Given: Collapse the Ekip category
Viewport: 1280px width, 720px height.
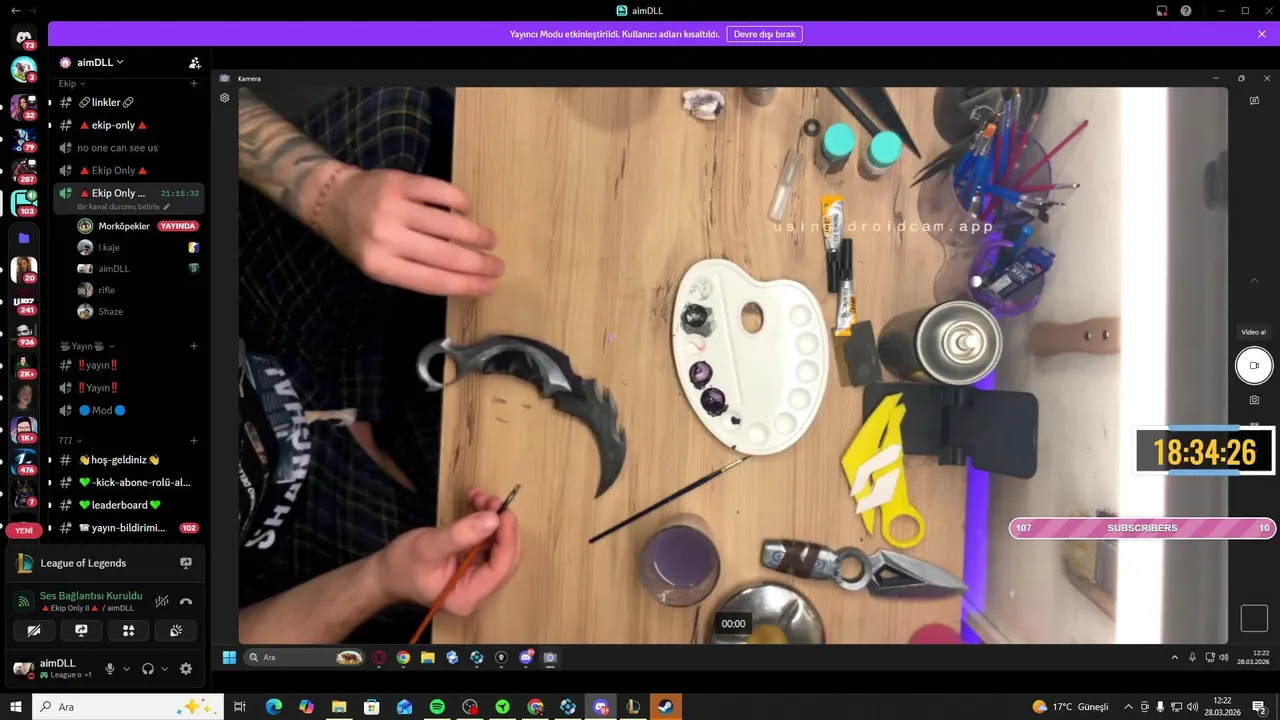Looking at the screenshot, I should (71, 84).
